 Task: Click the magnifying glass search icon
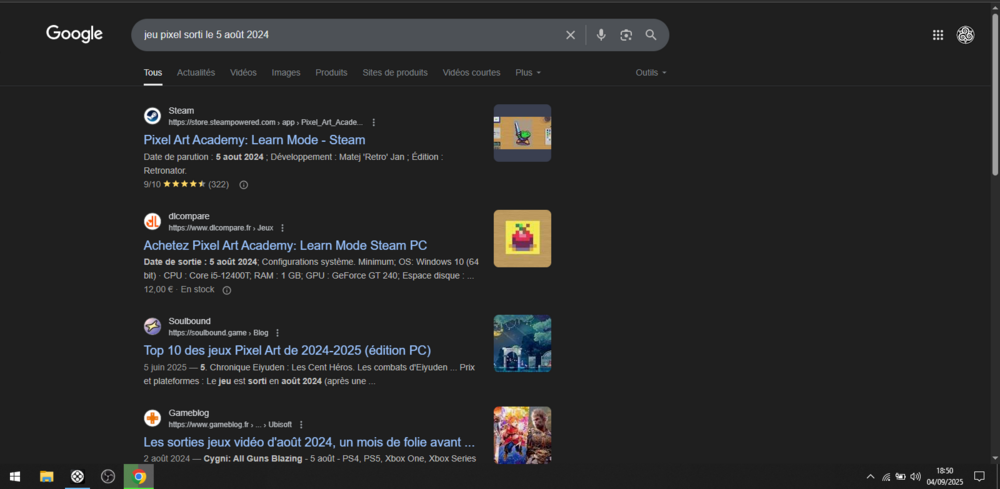[x=651, y=35]
